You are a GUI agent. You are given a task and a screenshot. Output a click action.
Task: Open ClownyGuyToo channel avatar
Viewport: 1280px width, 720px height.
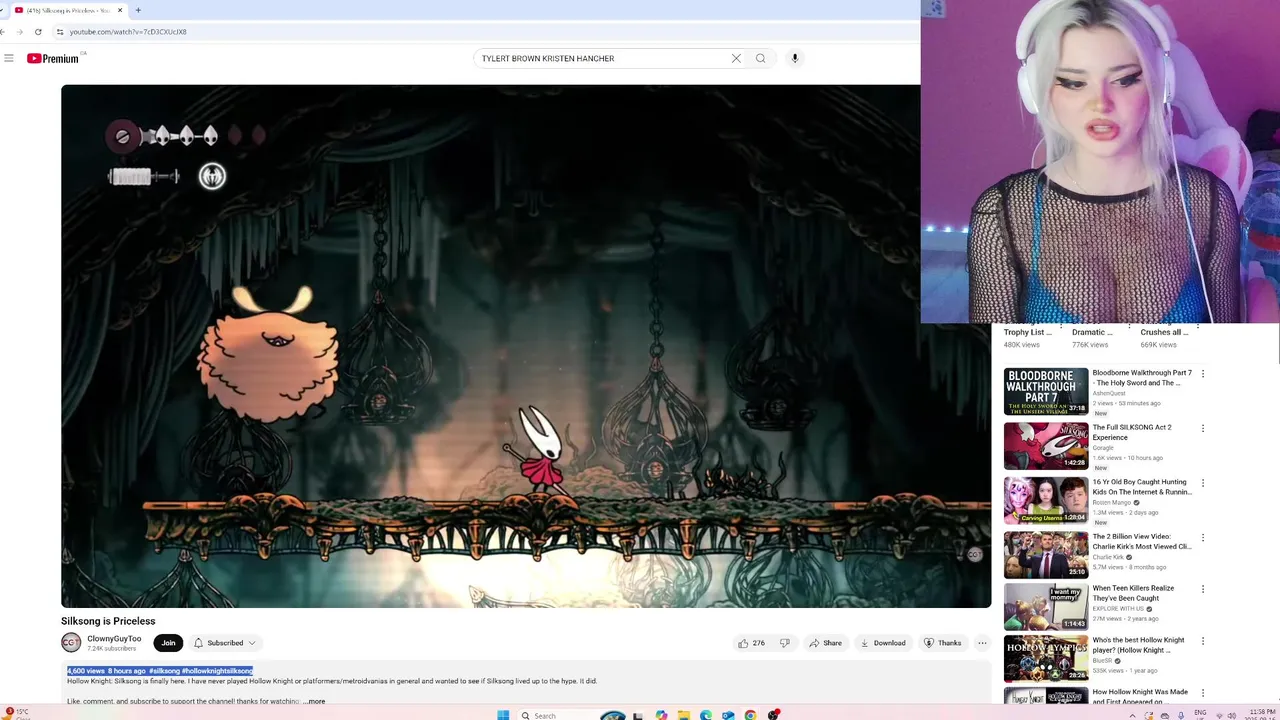click(71, 643)
